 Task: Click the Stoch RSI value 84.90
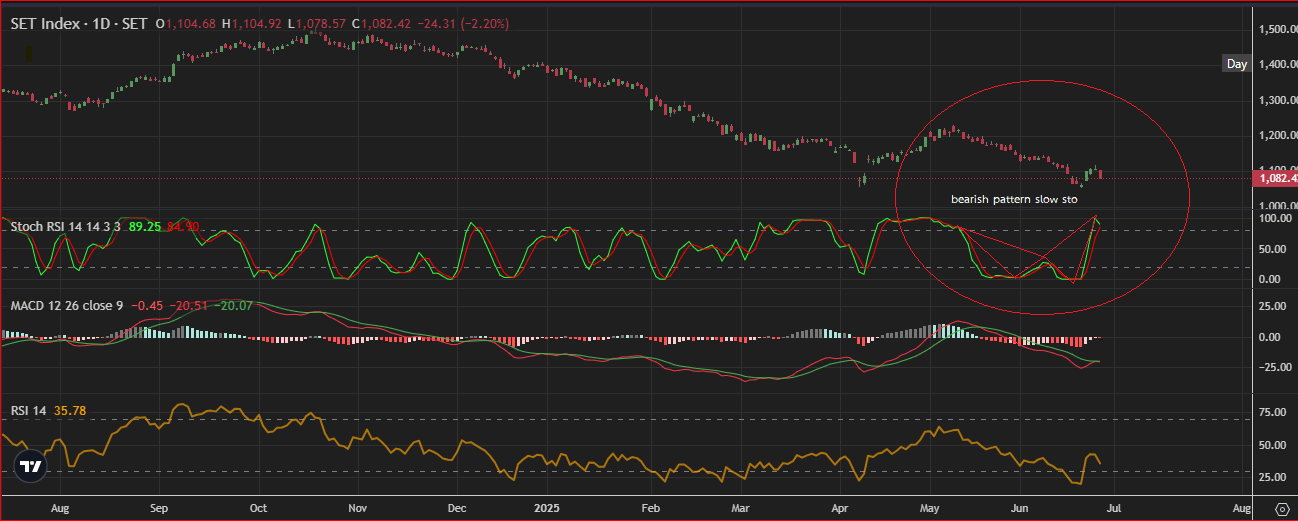(x=184, y=227)
